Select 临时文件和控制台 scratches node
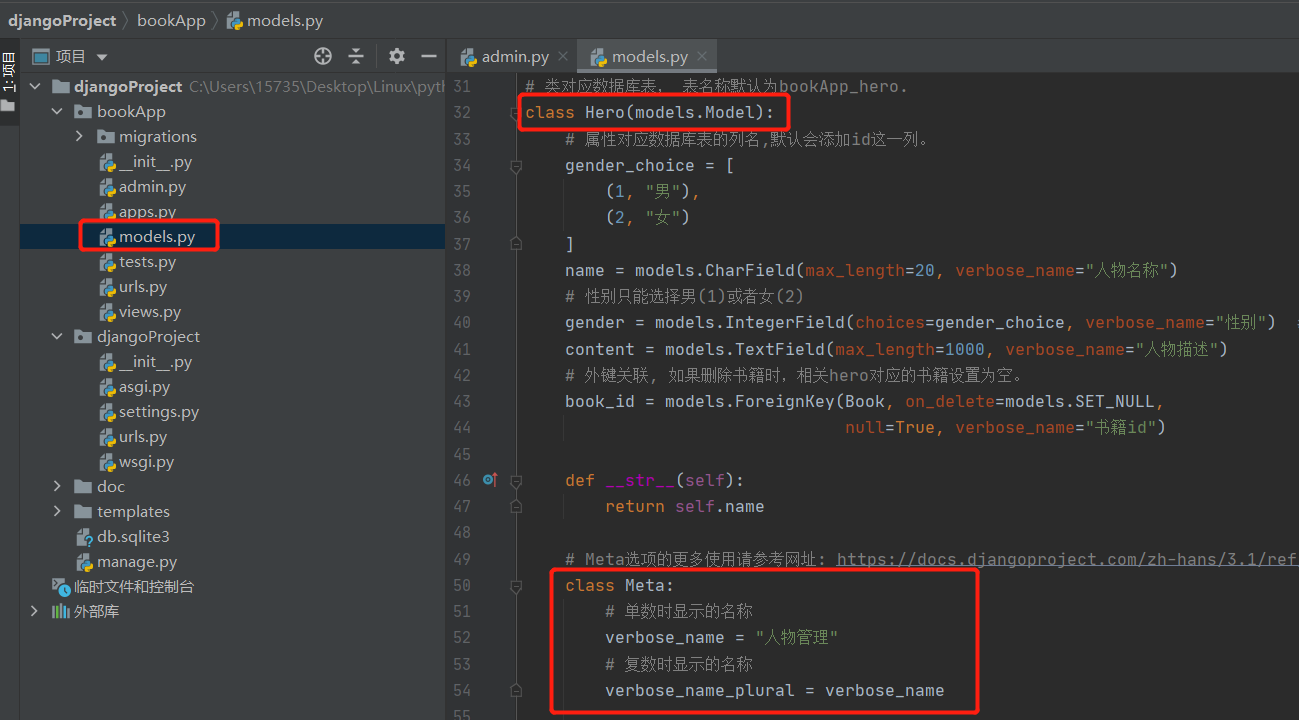1299x720 pixels. click(134, 587)
